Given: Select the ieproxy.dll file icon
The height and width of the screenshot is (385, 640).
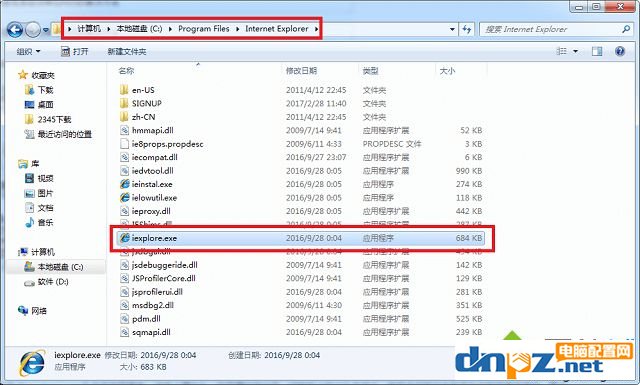Looking at the screenshot, I should pos(124,211).
